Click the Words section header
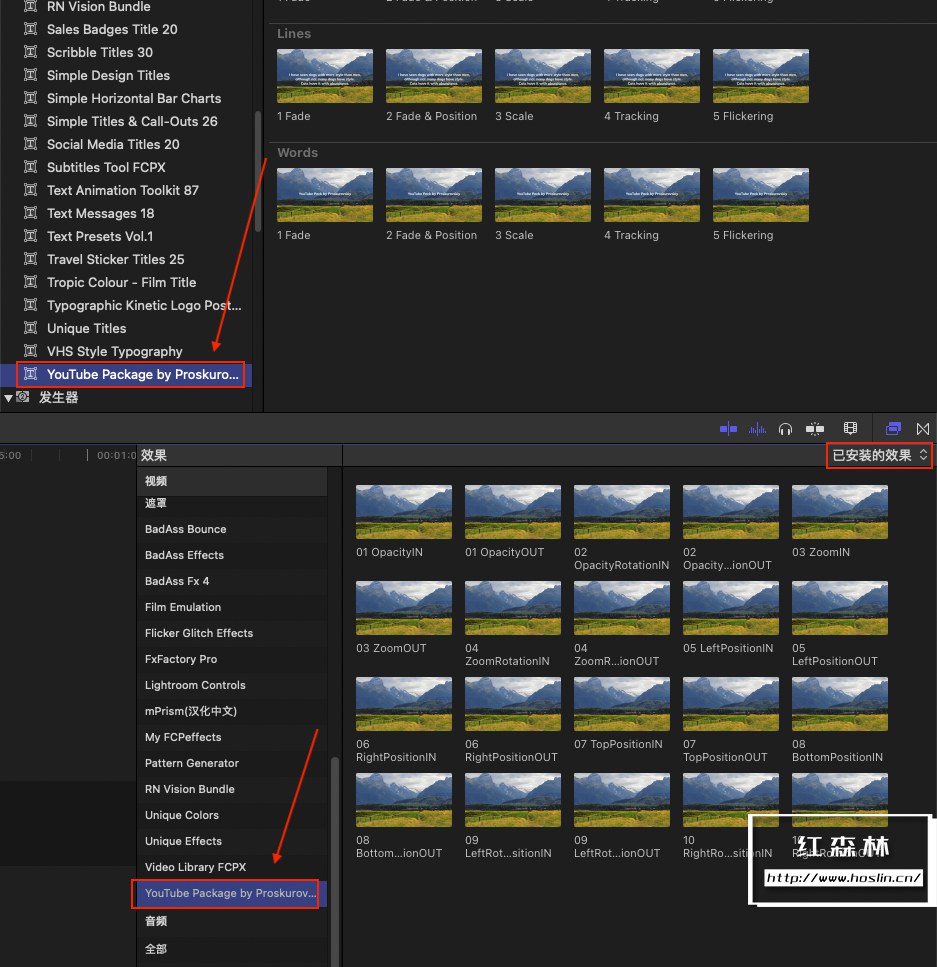The image size is (937, 967). 297,153
